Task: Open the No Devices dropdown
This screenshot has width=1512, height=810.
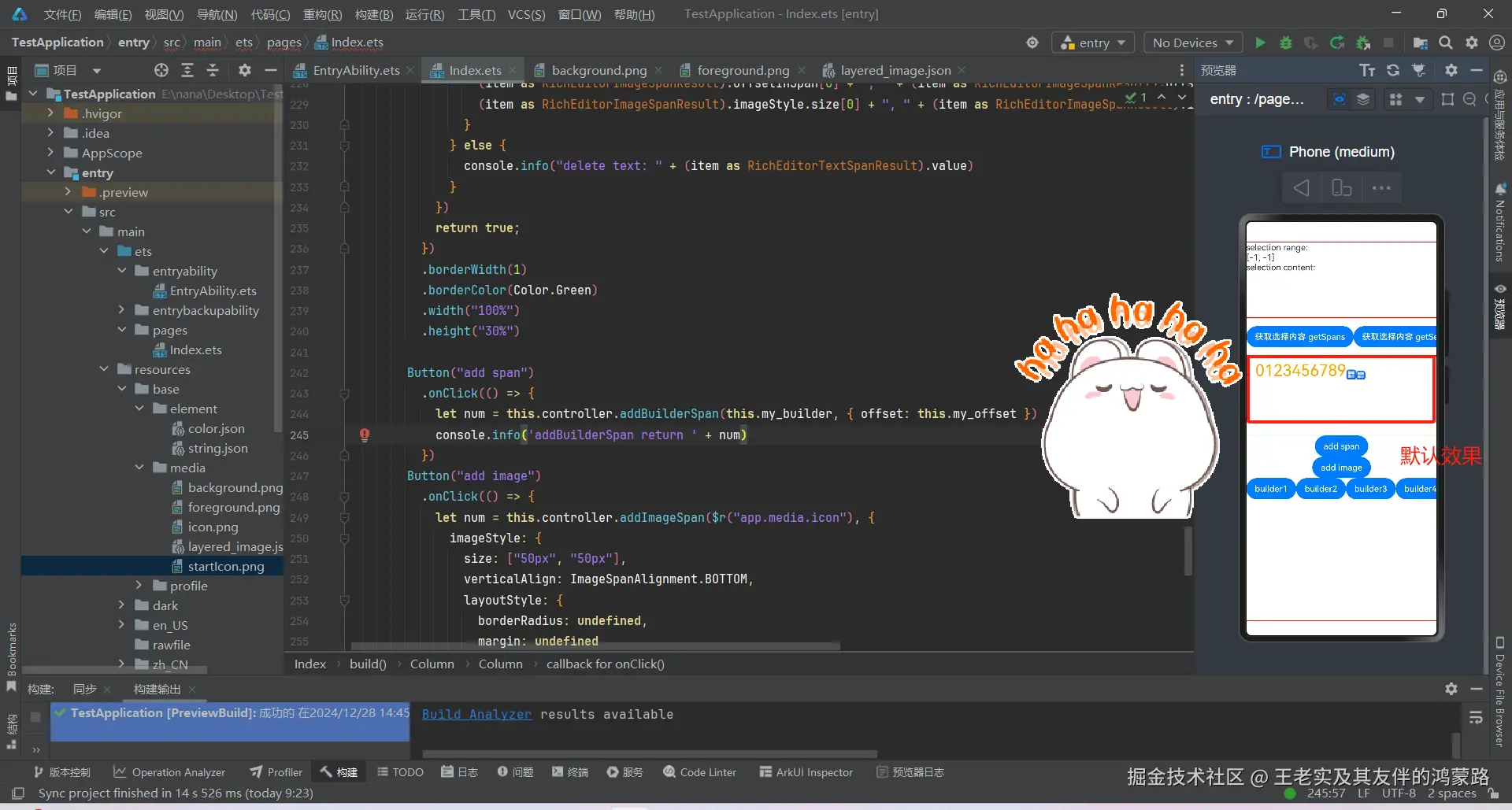Action: pos(1192,43)
